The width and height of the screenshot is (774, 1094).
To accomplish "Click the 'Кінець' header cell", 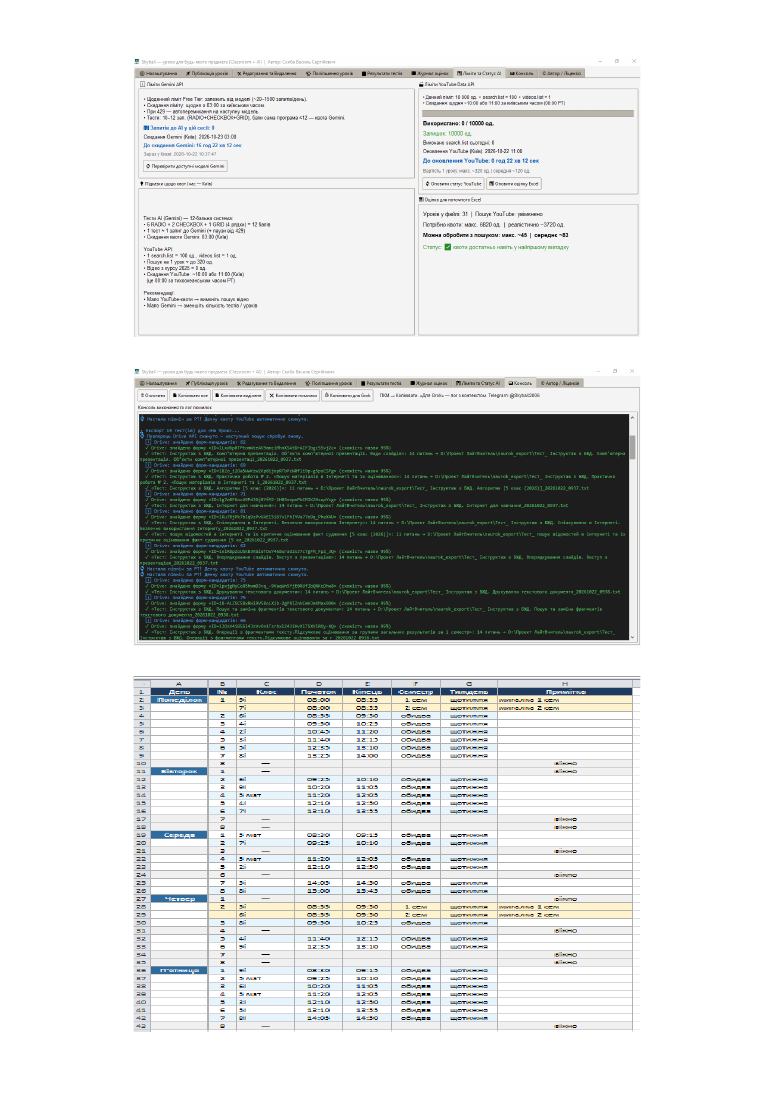I will (367, 691).
